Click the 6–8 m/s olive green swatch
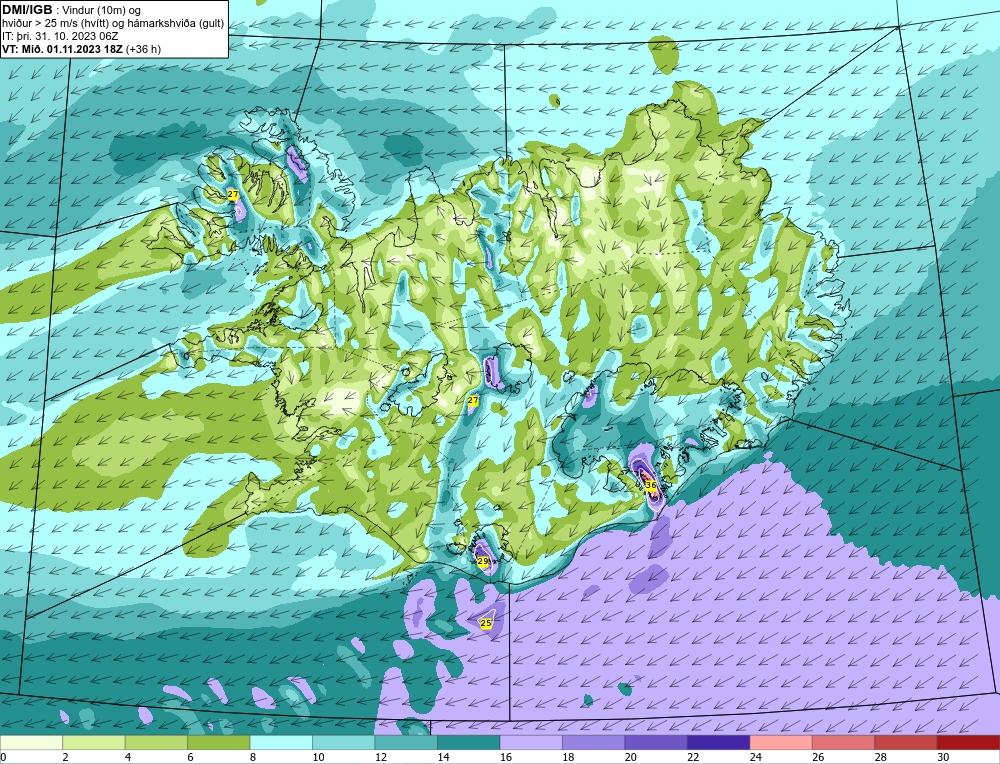 point(219,742)
